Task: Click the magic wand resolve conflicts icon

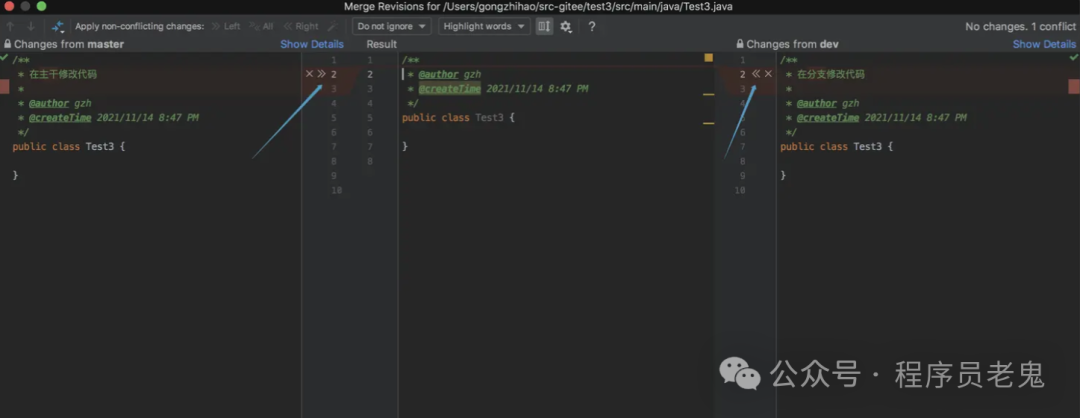Action: (332, 26)
